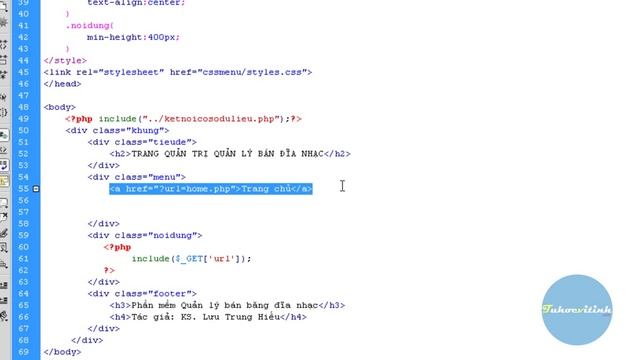640x360 pixels.
Task: Click the link rel="stylesheet" line
Action: tap(178, 72)
